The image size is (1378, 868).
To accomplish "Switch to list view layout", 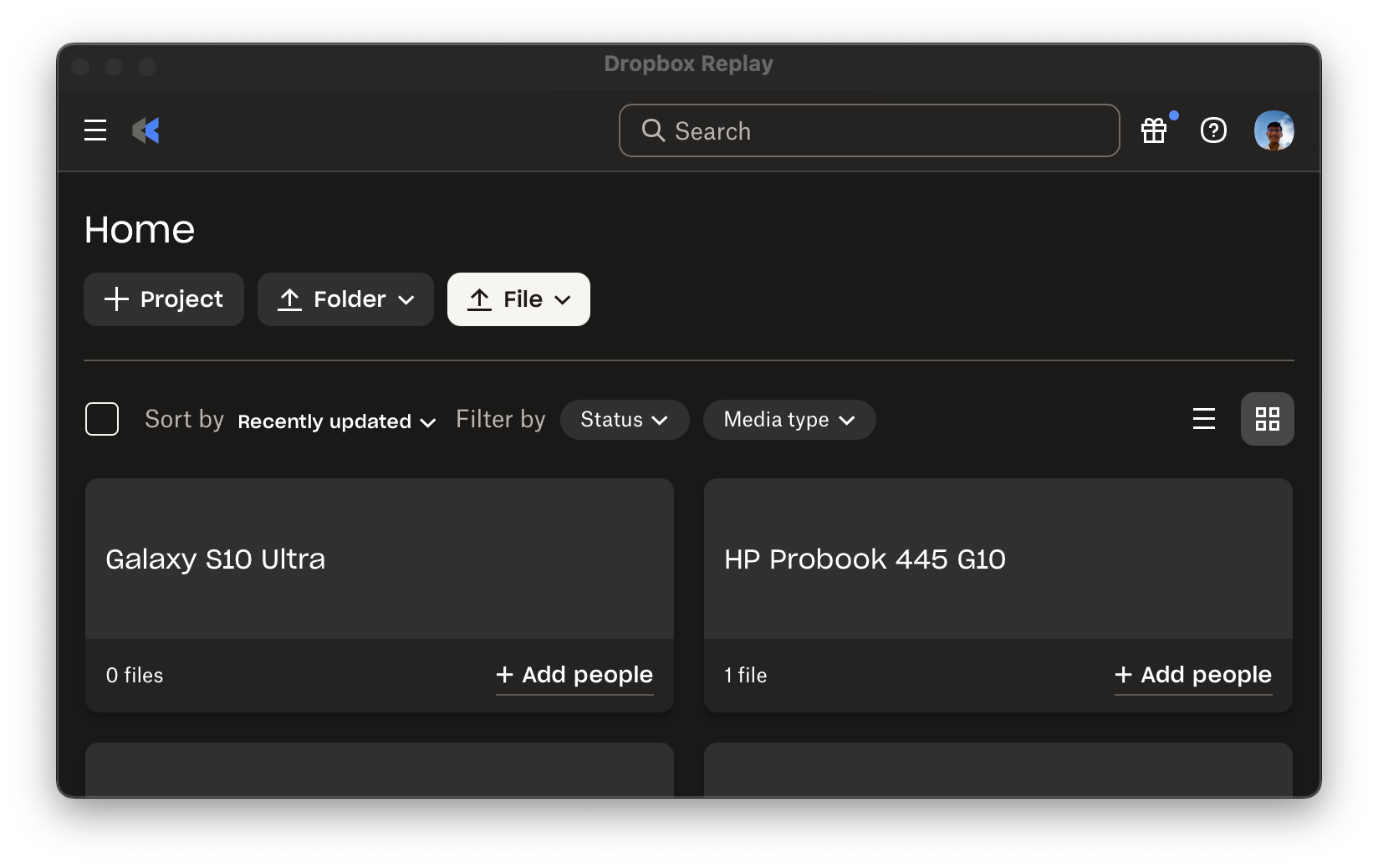I will tap(1204, 419).
